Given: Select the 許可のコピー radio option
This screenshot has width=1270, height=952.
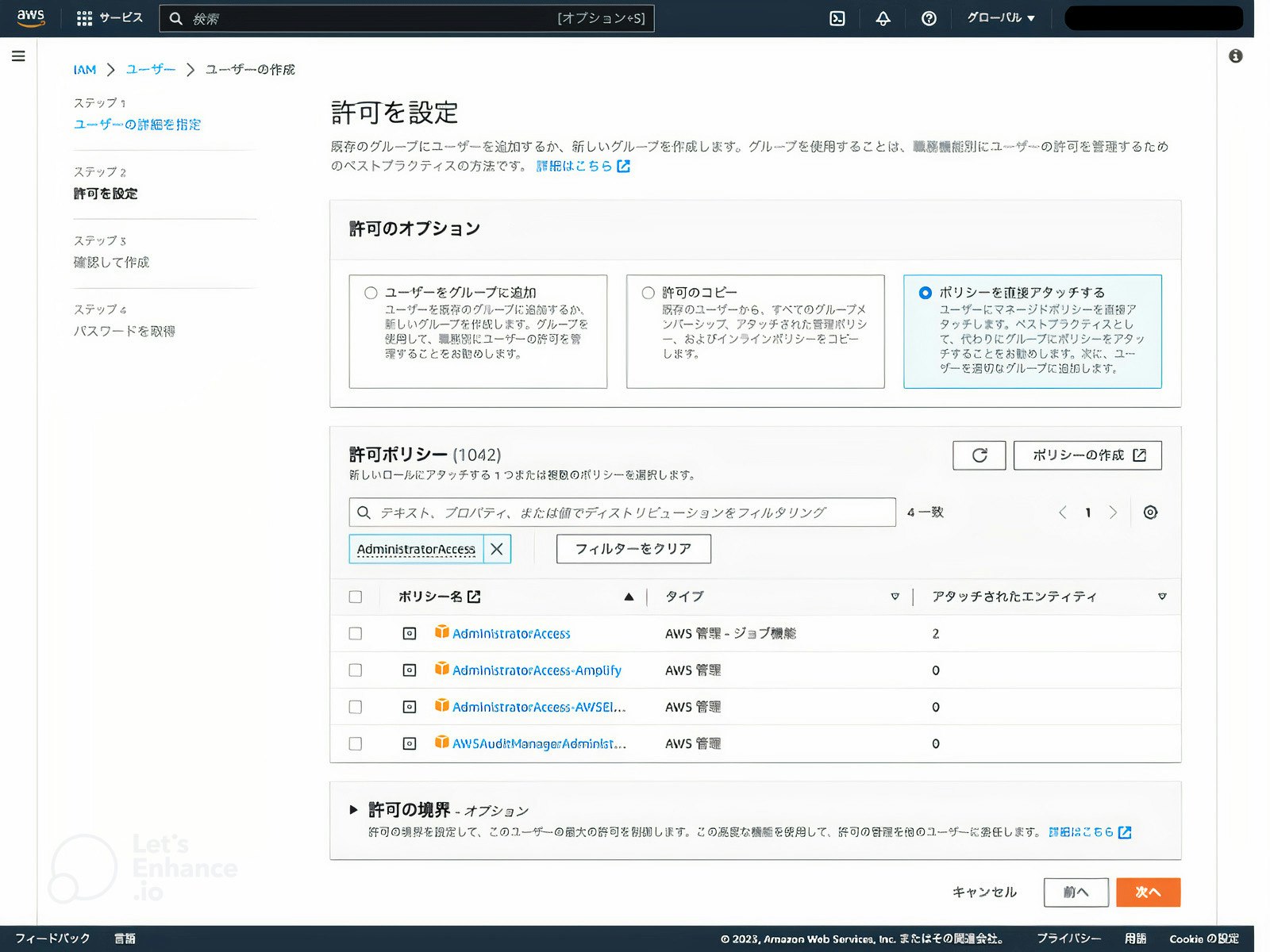Looking at the screenshot, I should tap(648, 293).
